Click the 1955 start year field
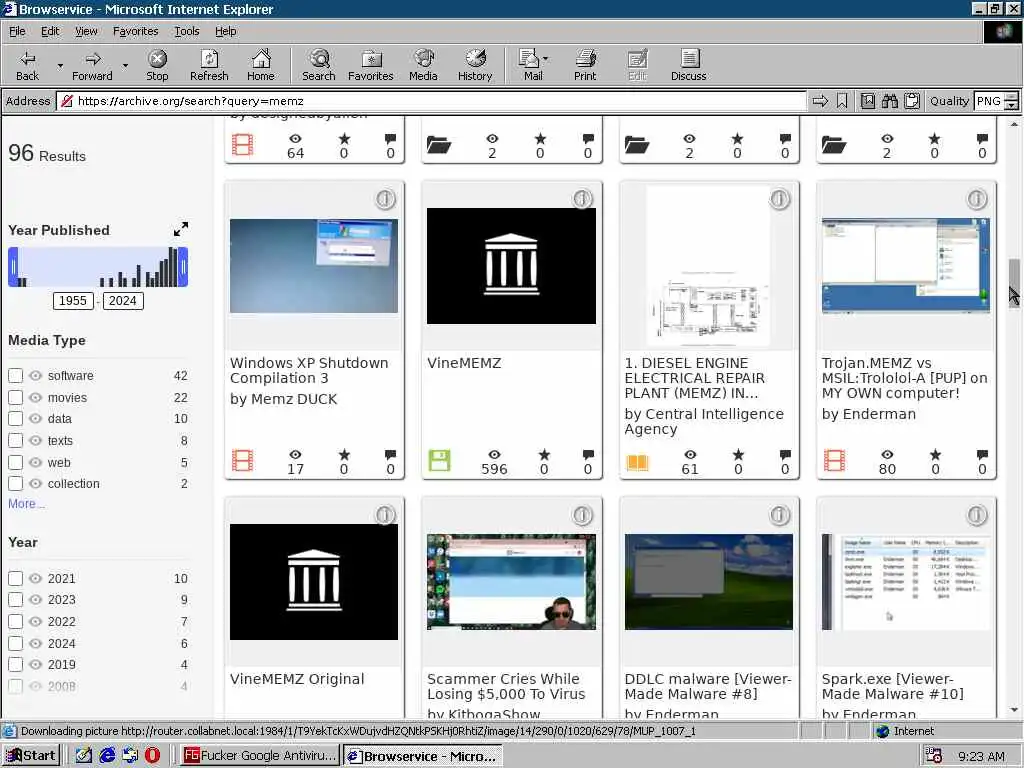This screenshot has width=1024, height=768. pyautogui.click(x=72, y=300)
